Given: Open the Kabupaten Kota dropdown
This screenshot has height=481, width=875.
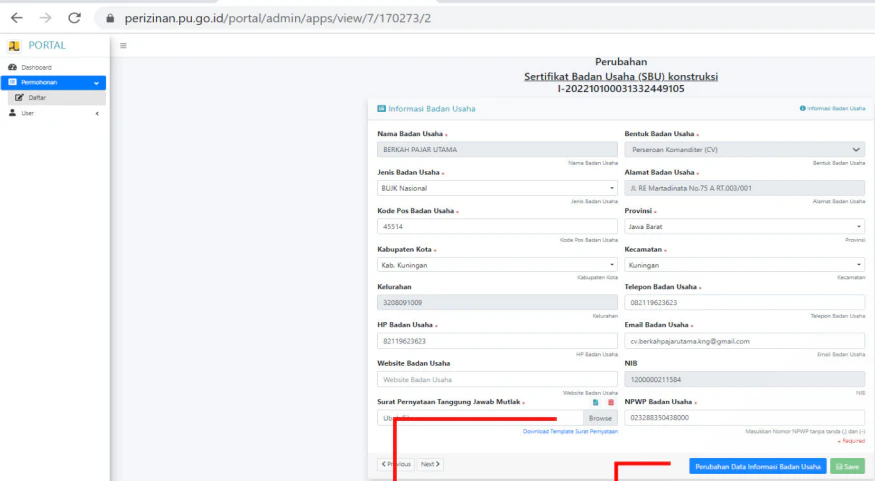Looking at the screenshot, I should 497,265.
